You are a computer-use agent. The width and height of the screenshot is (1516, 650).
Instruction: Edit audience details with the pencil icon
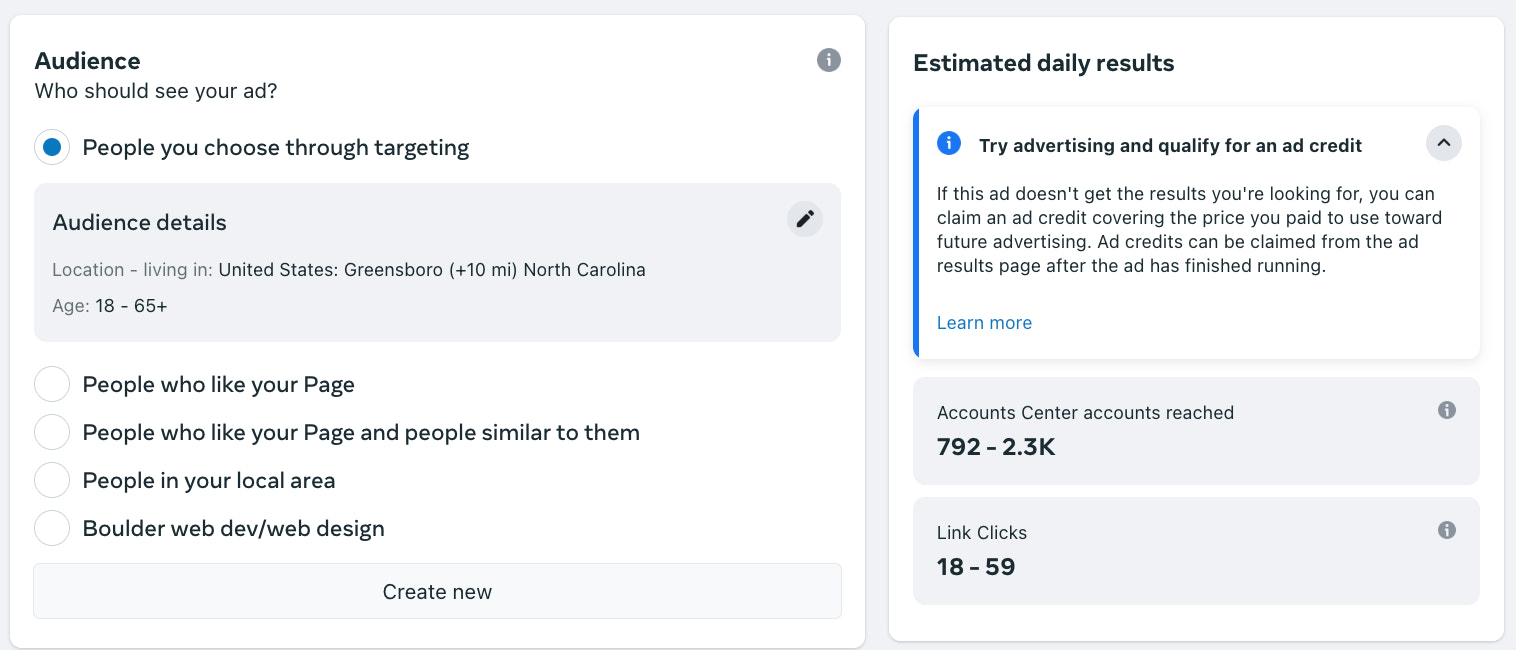[x=805, y=219]
